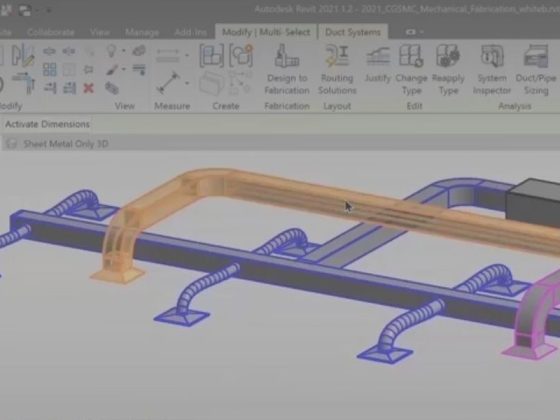Click the view icon beside Sheet Metal Only 3D
560x420 pixels.
12,144
